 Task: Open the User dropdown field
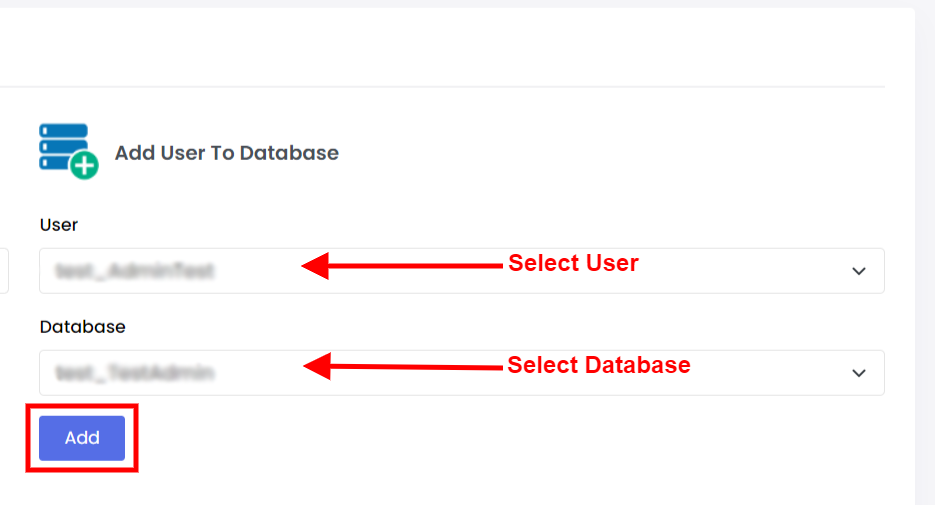pyautogui.click(x=460, y=271)
